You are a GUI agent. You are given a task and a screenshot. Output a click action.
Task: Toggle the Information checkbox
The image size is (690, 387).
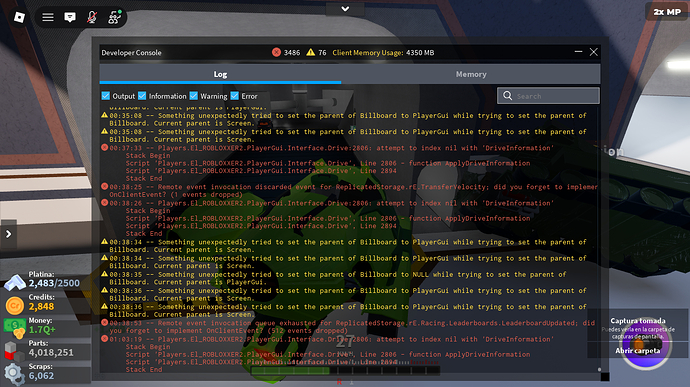click(x=142, y=96)
